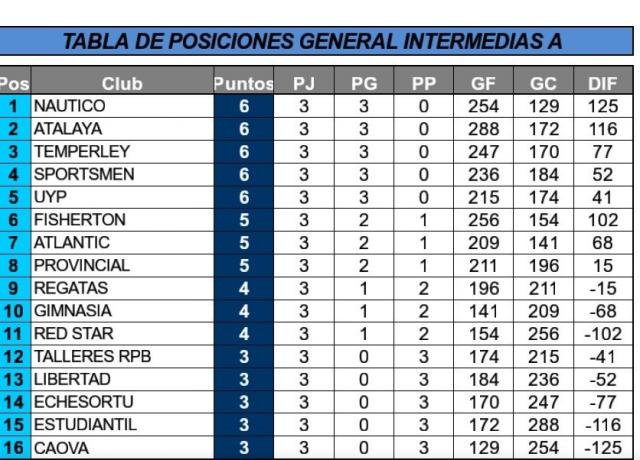Viewport: 640px width, 460px height.
Task: Click the table title banner
Action: [316, 41]
